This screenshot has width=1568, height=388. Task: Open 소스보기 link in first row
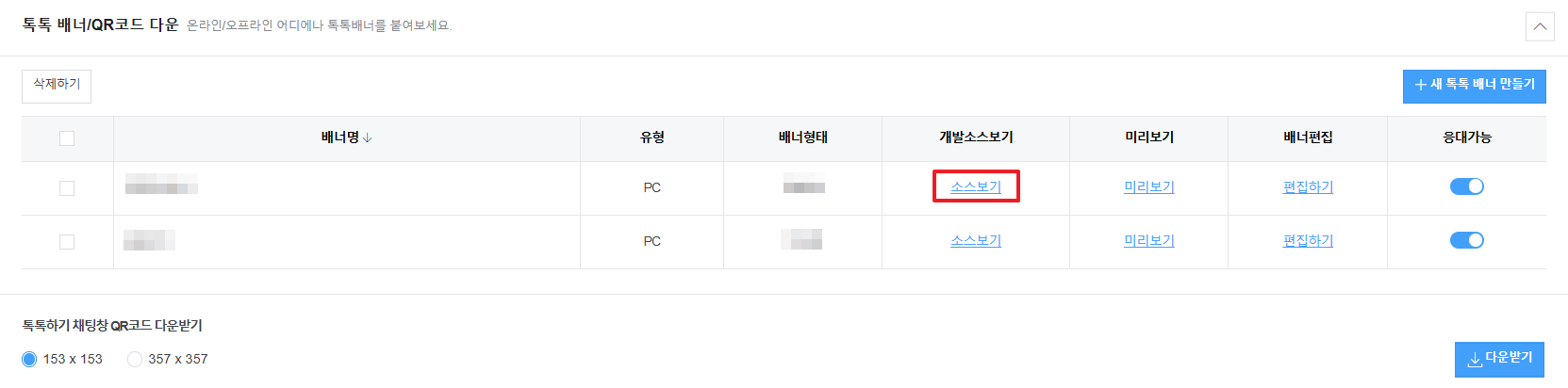point(976,186)
